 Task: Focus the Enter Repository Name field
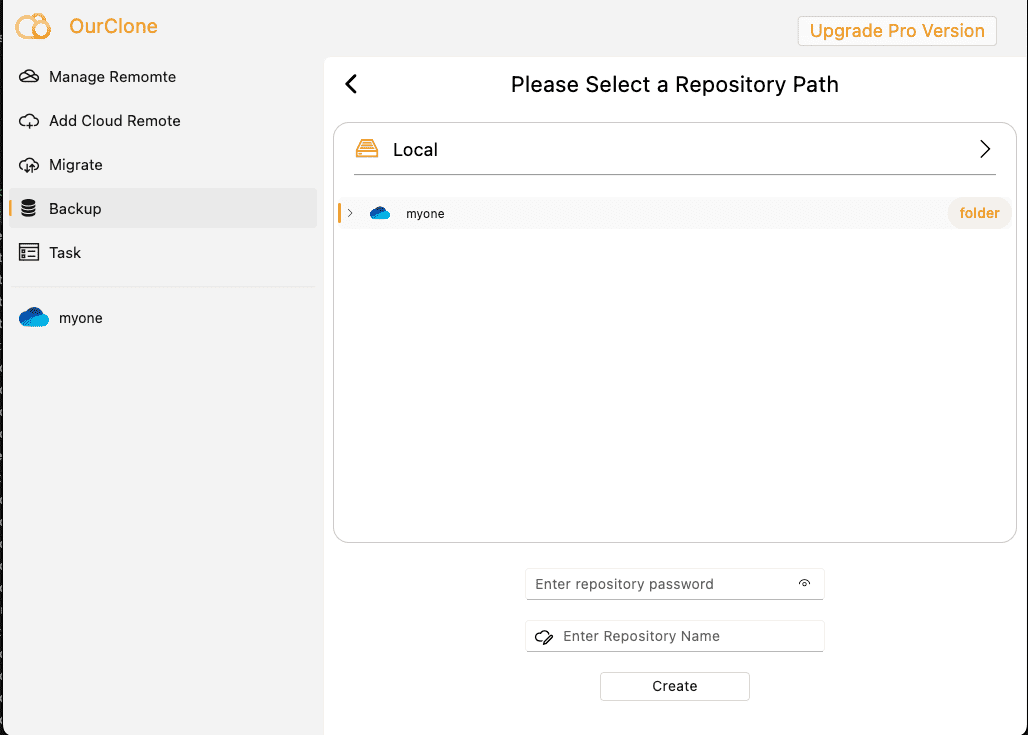coord(675,636)
